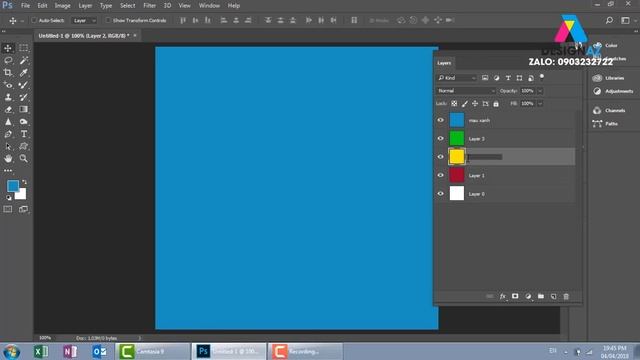Select the Zoom tool
The height and width of the screenshot is (360, 640).
24,158
